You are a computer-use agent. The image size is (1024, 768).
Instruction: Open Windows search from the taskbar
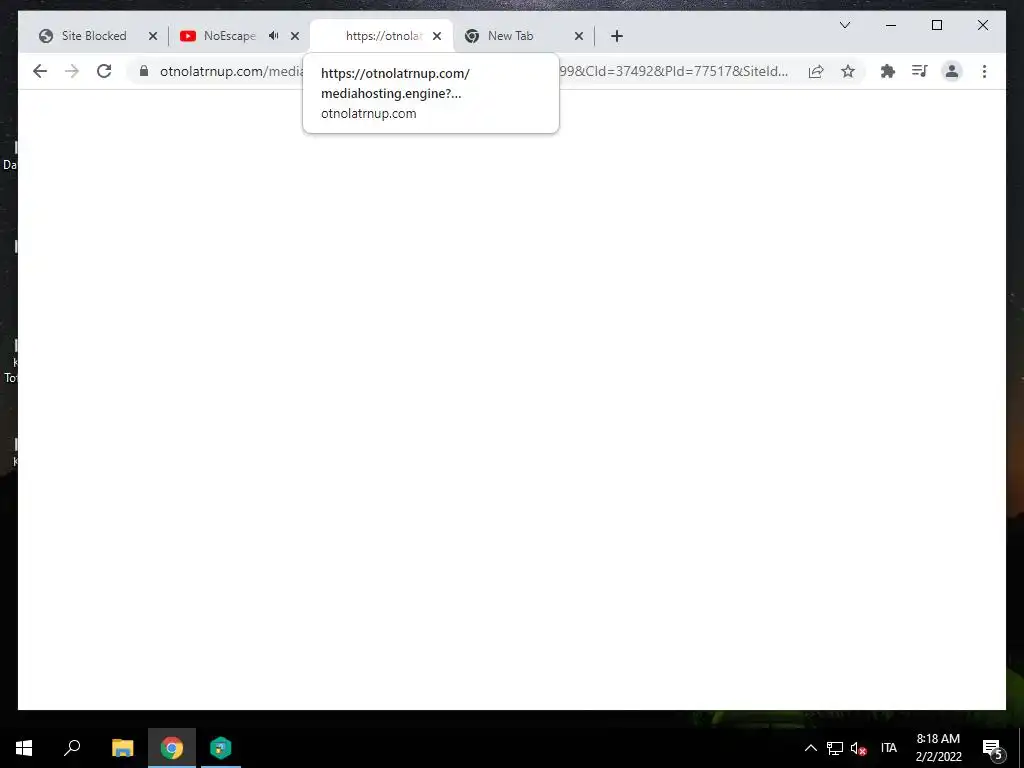[x=72, y=748]
